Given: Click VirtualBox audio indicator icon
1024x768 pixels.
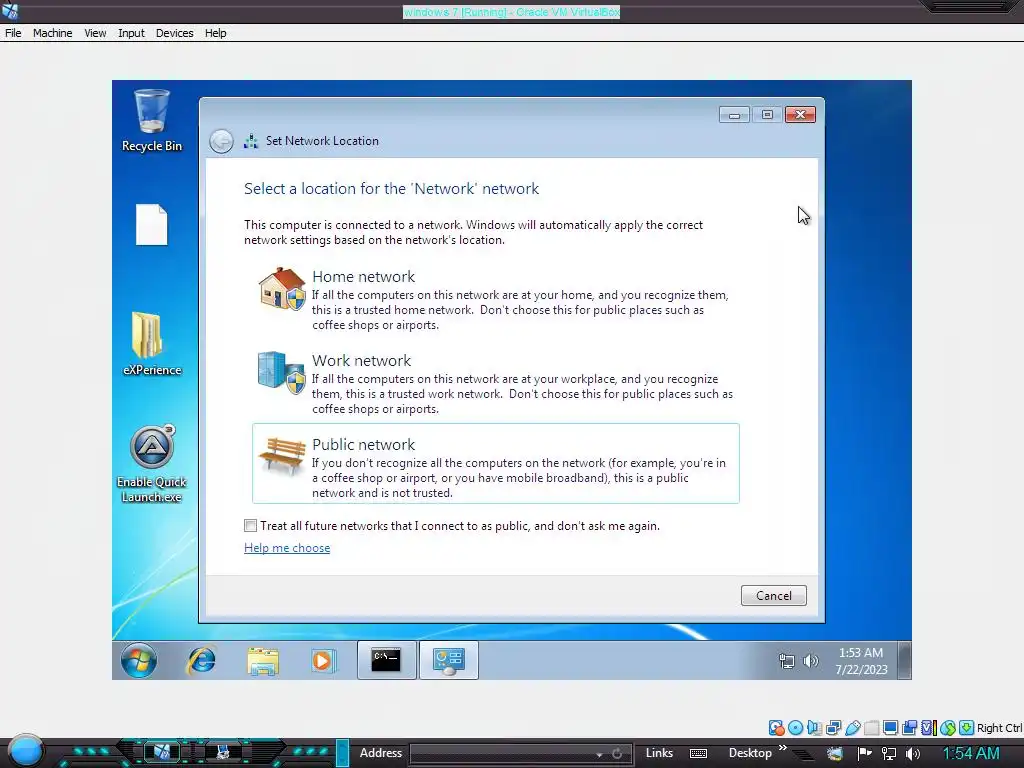Looking at the screenshot, I should click(814, 728).
